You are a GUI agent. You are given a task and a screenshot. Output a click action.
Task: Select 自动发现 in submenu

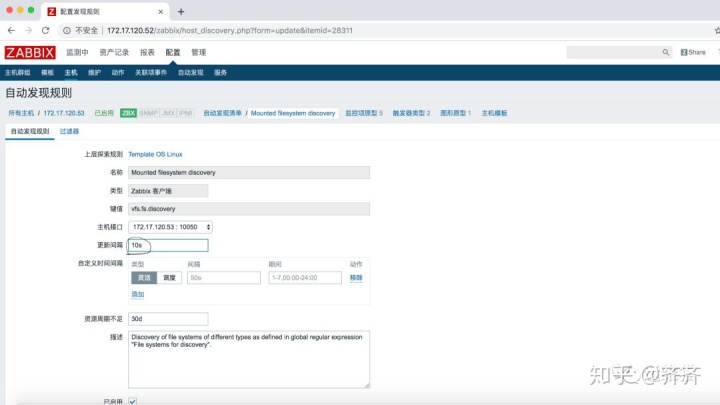click(x=191, y=73)
